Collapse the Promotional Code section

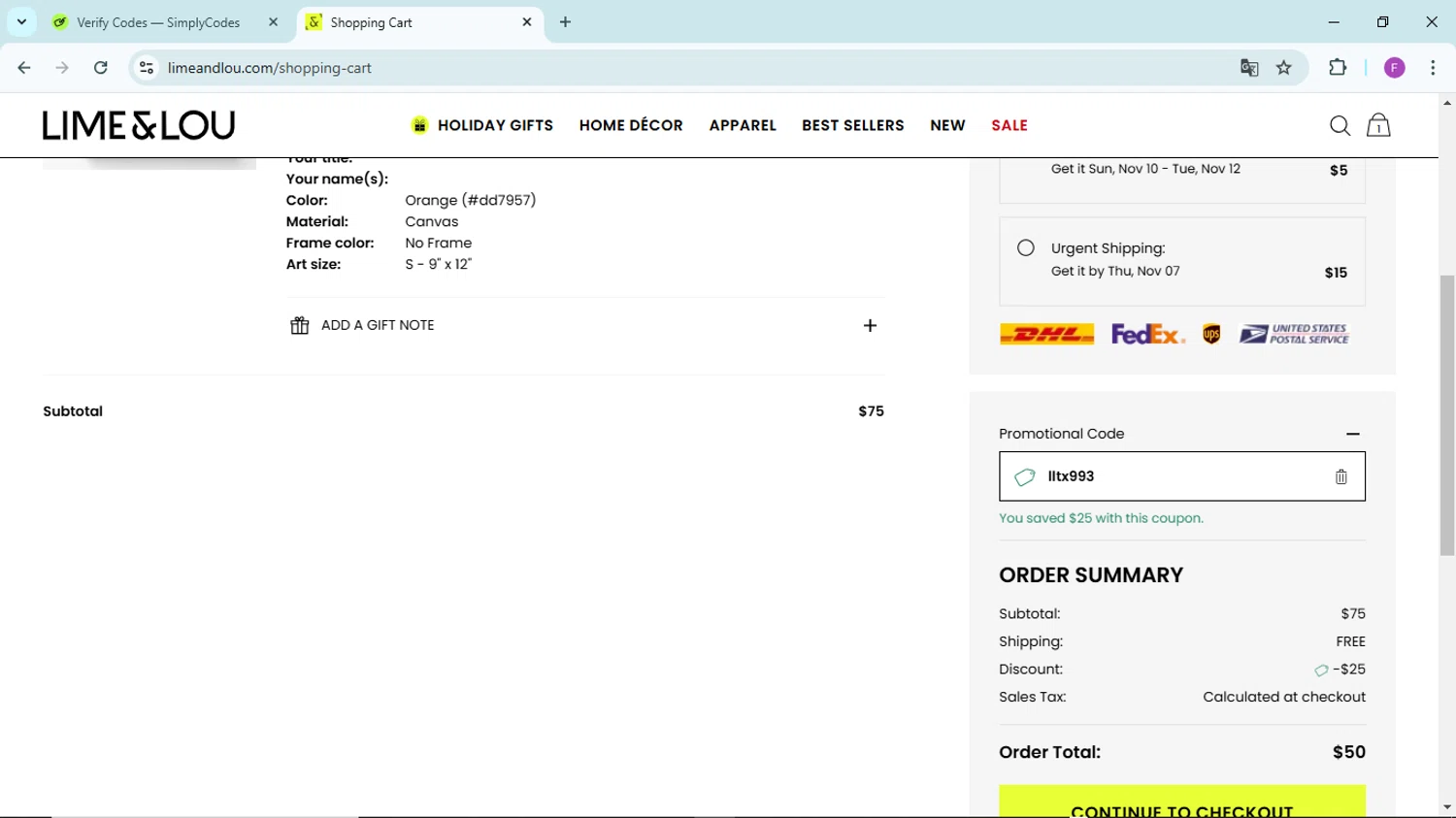point(1353,434)
